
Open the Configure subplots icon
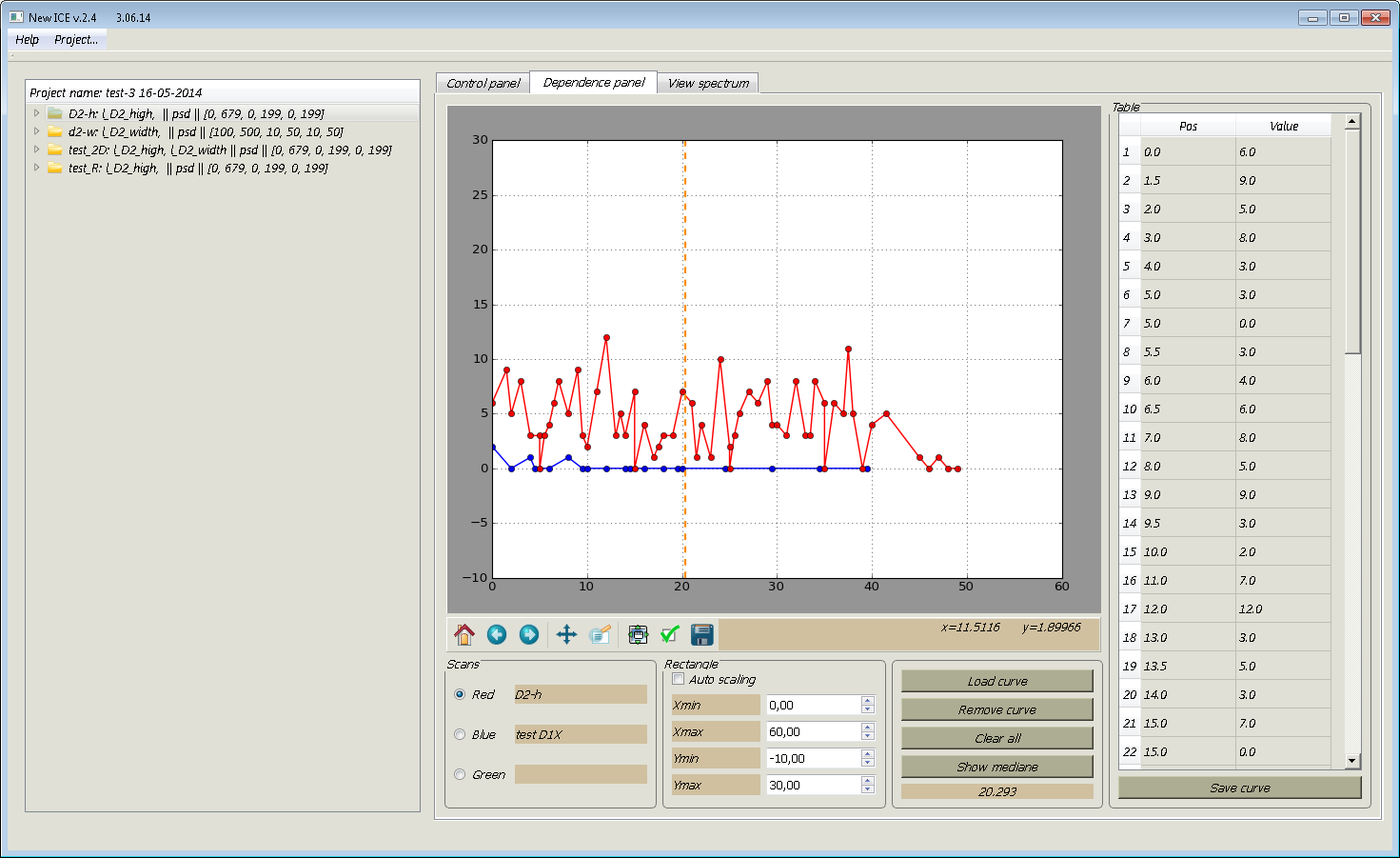click(x=638, y=634)
